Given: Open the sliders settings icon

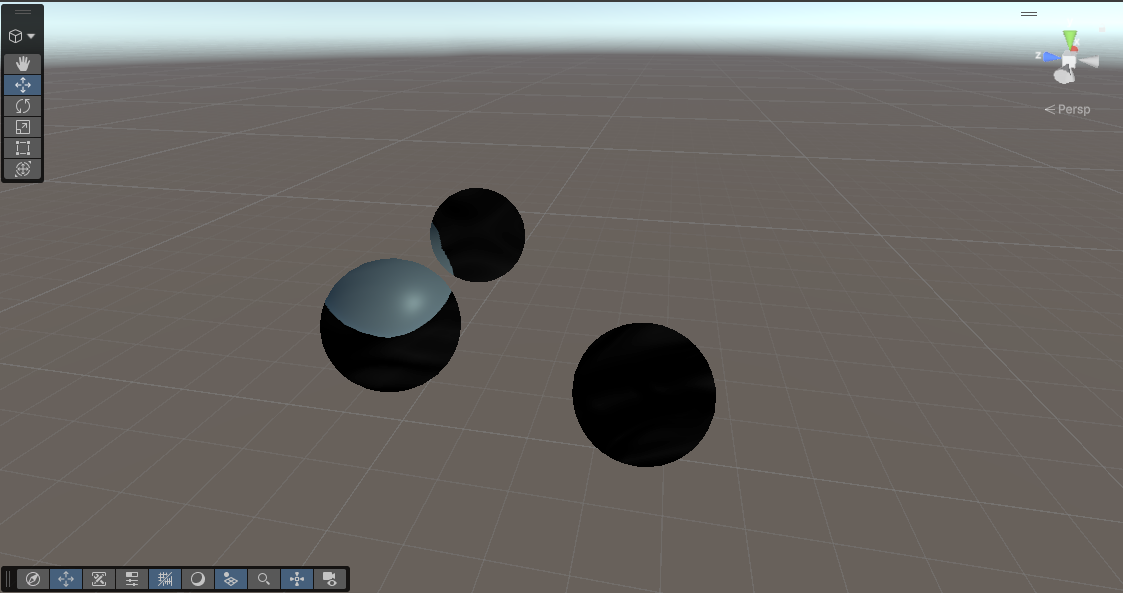Looking at the screenshot, I should pyautogui.click(x=132, y=579).
